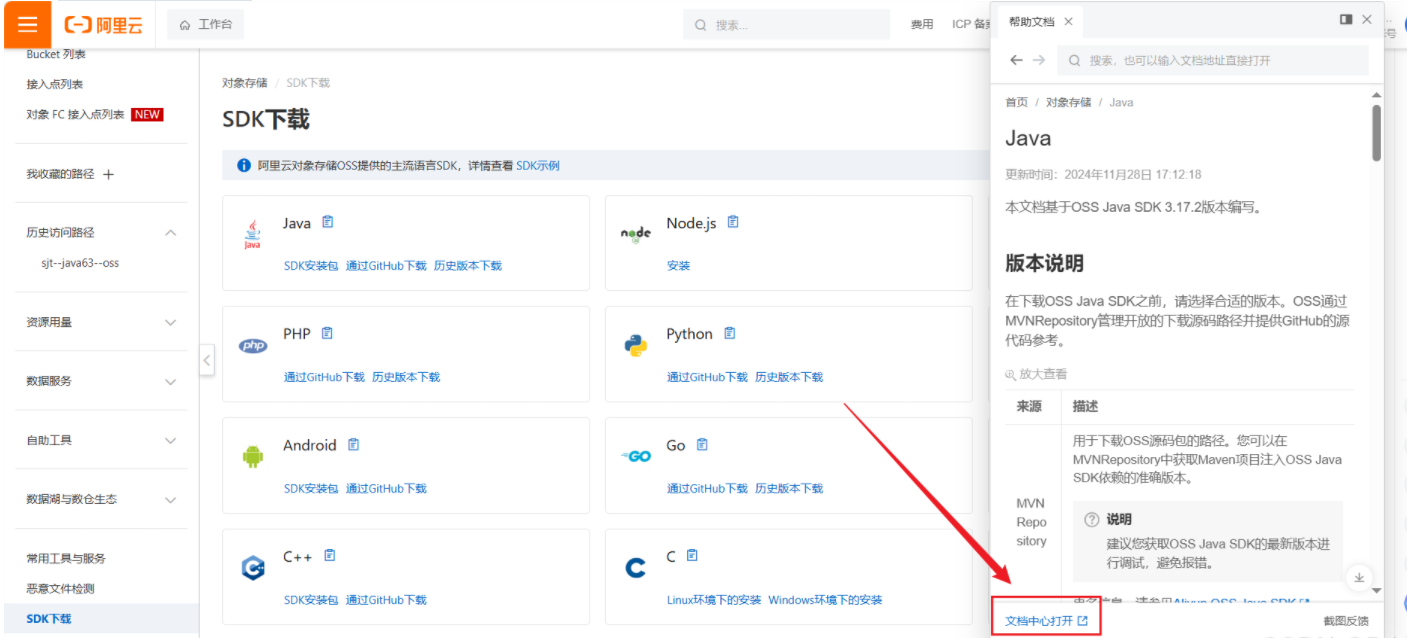This screenshot has height=638, width=1407.
Task: Open the 费用 menu in top bar
Action: click(x=922, y=24)
